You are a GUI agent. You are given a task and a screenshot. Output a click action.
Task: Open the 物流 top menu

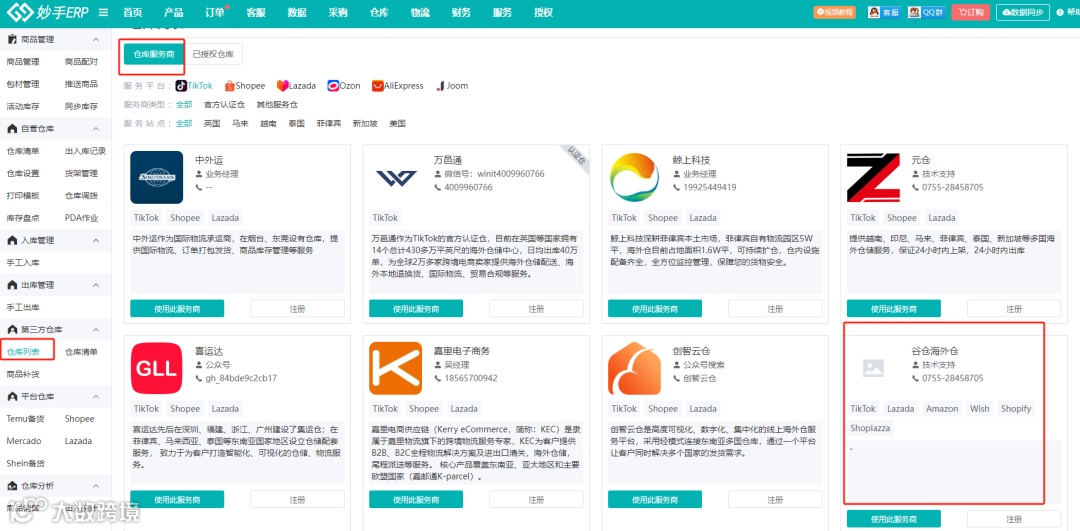420,12
